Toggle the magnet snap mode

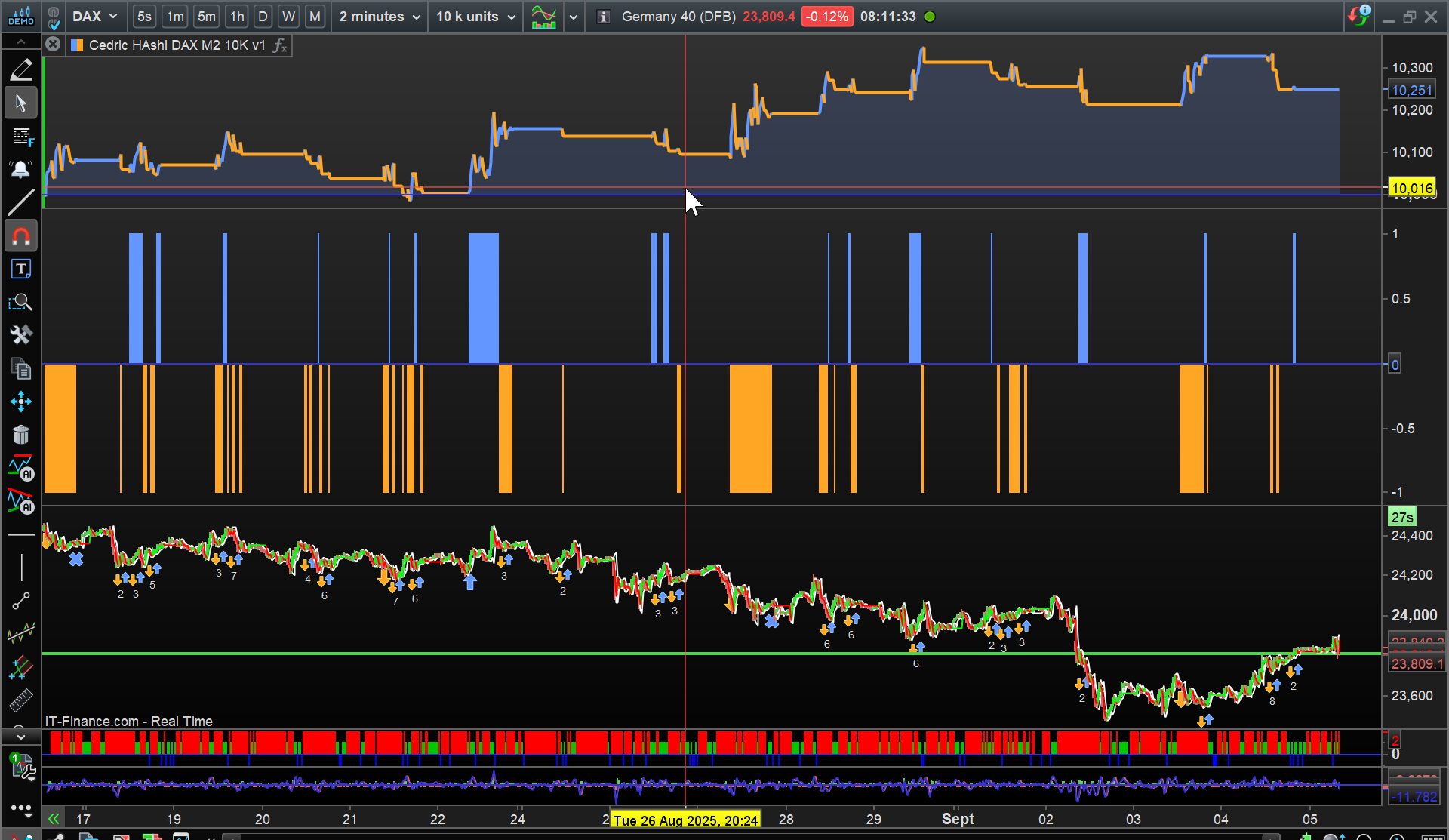coord(21,237)
